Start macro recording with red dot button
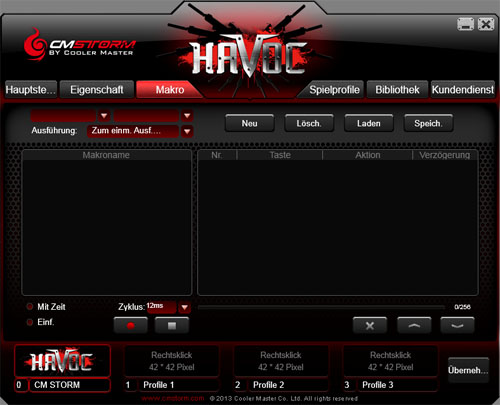500x405 pixels. click(131, 325)
